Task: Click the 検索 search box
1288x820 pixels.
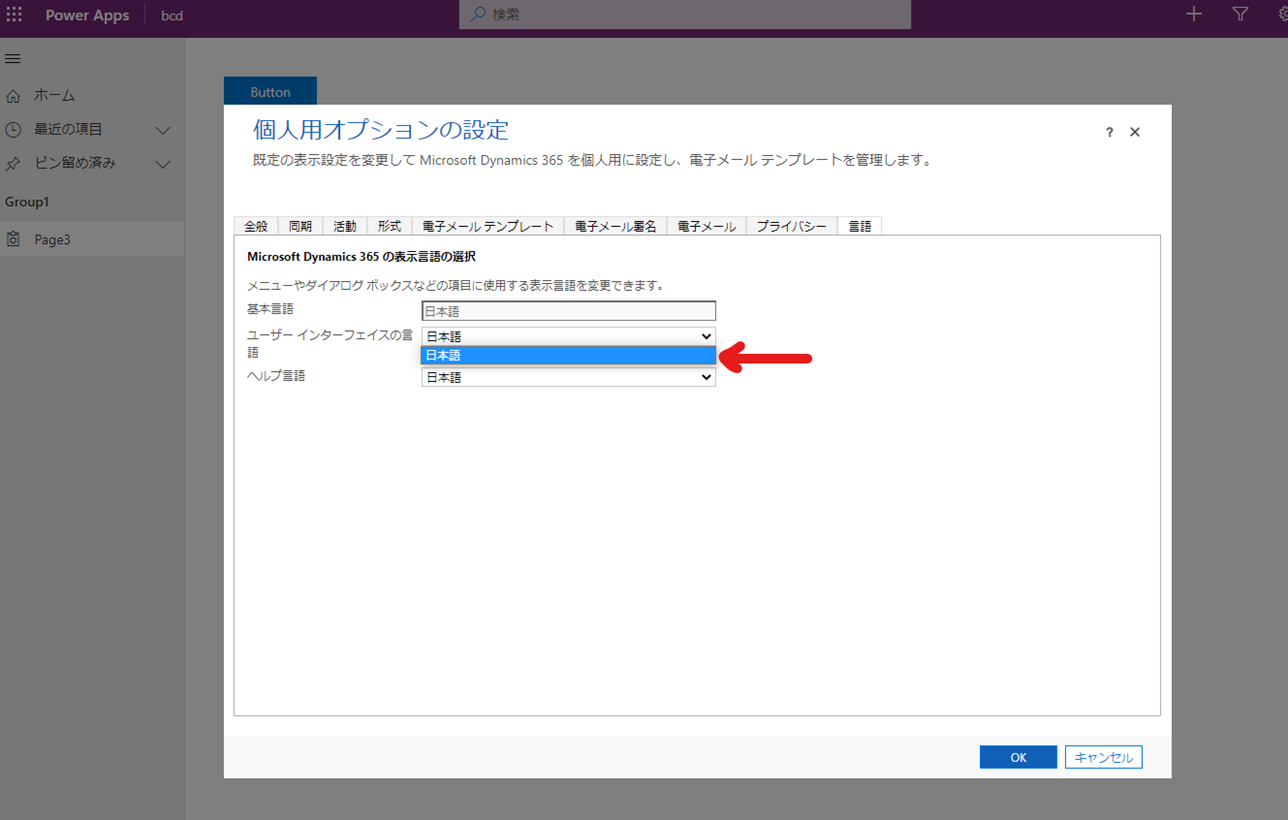Action: [x=685, y=14]
